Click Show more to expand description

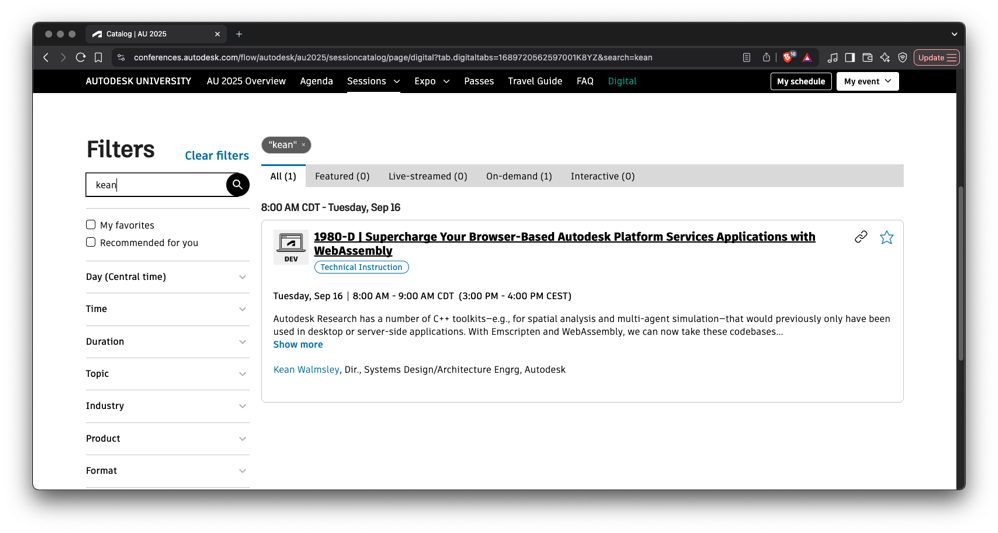tap(298, 345)
